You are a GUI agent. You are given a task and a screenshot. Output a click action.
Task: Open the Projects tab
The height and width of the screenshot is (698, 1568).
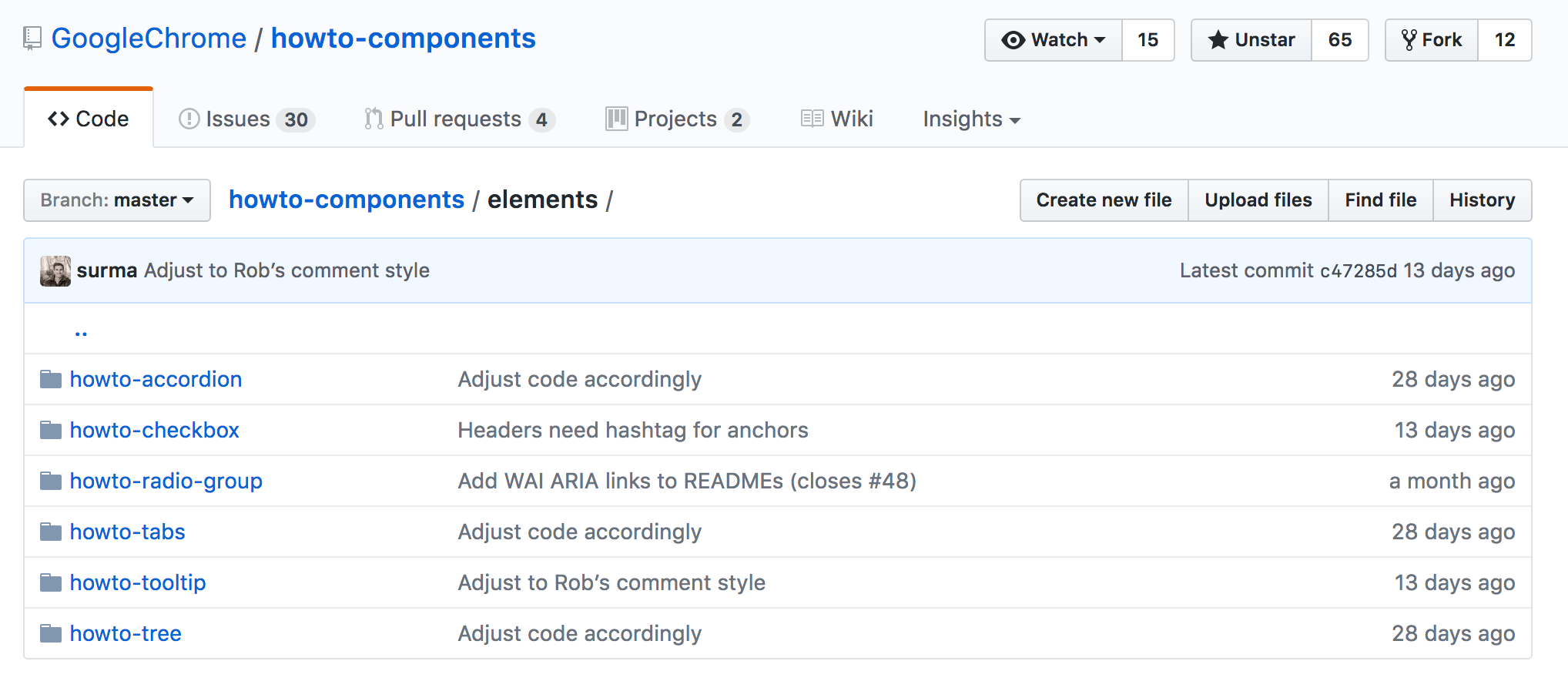click(678, 119)
